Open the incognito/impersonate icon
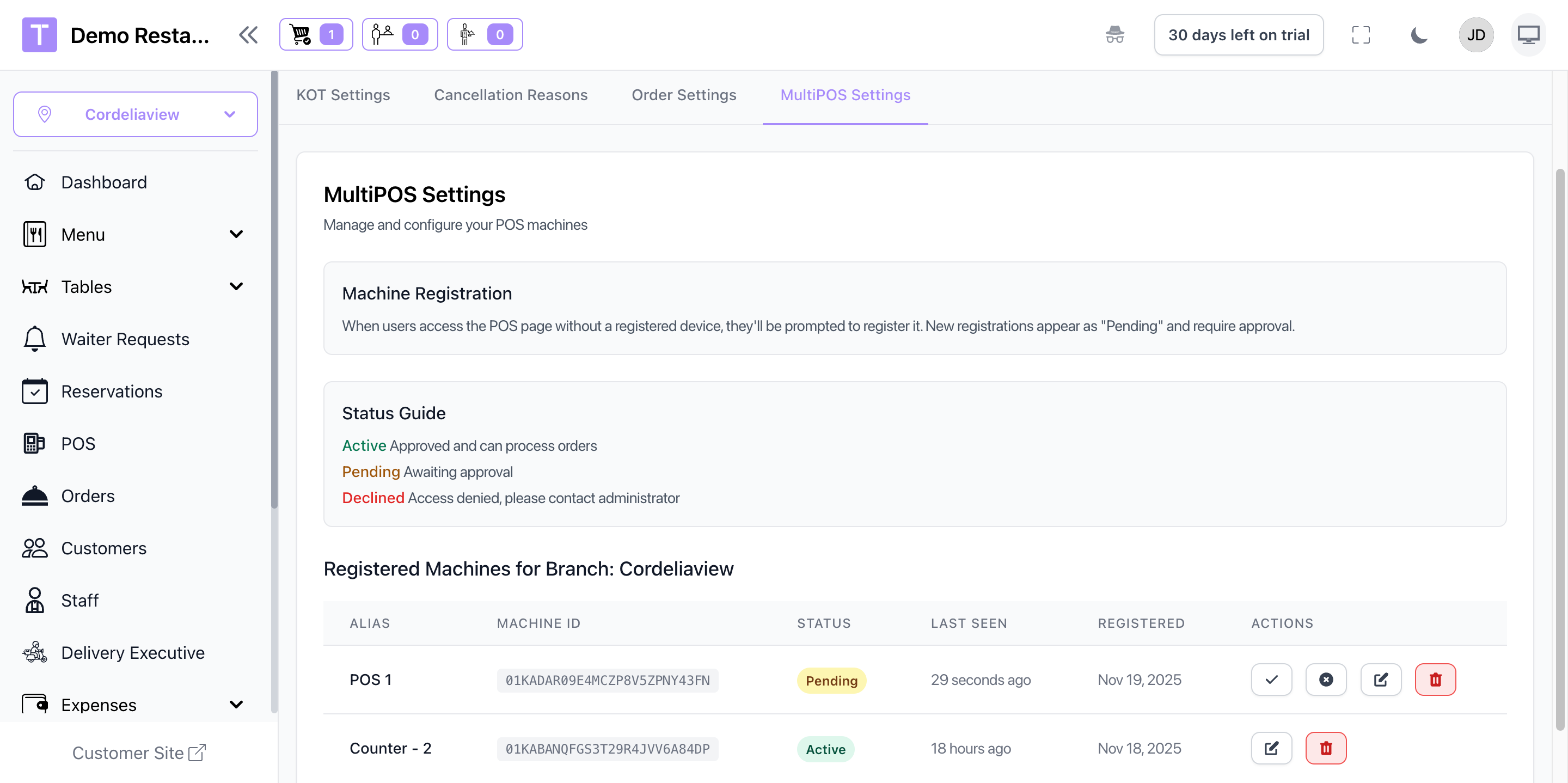 pos(1114,35)
